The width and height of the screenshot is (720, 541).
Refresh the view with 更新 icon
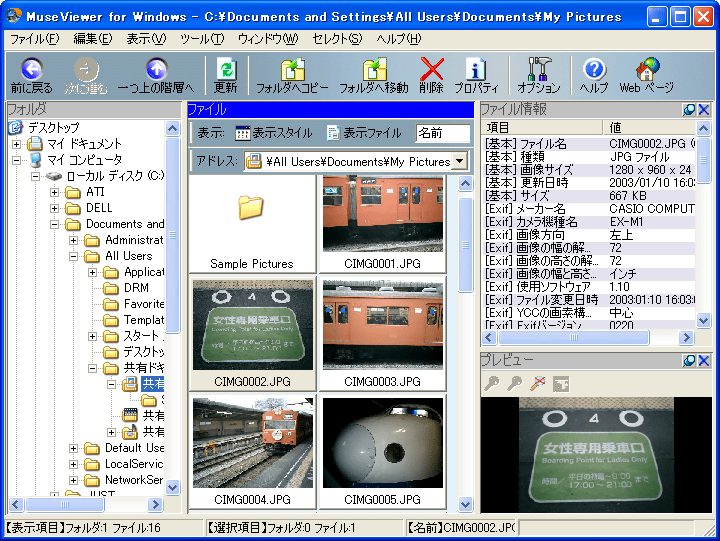[x=226, y=69]
